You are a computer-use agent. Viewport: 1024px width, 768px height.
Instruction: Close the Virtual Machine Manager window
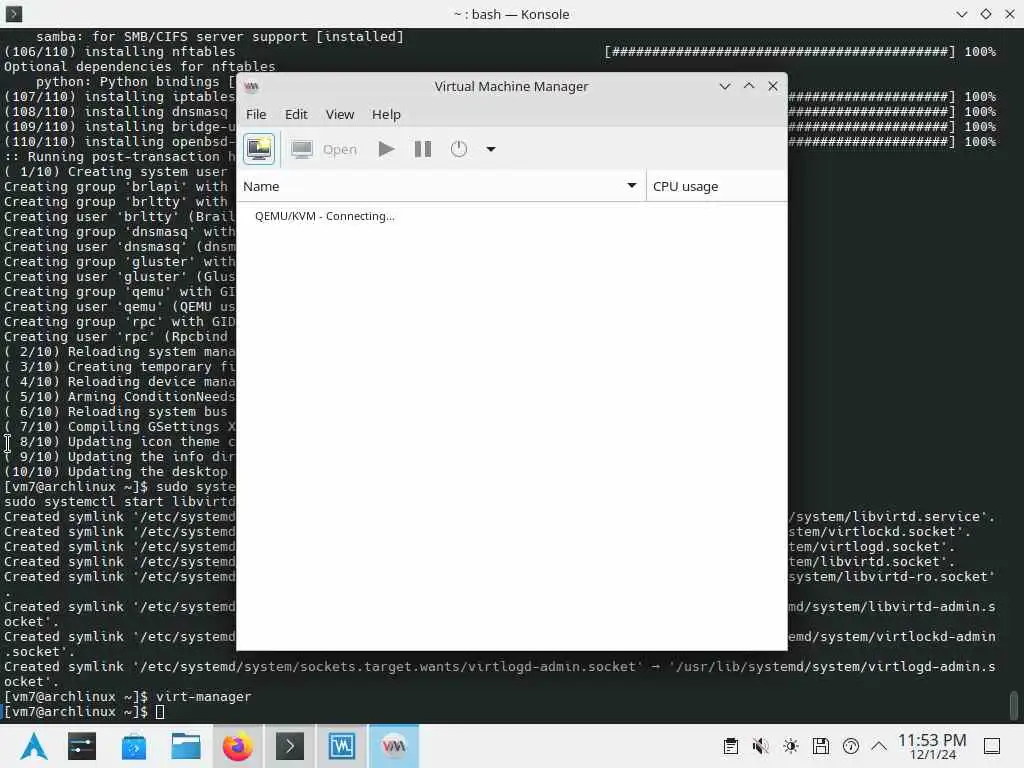[773, 86]
